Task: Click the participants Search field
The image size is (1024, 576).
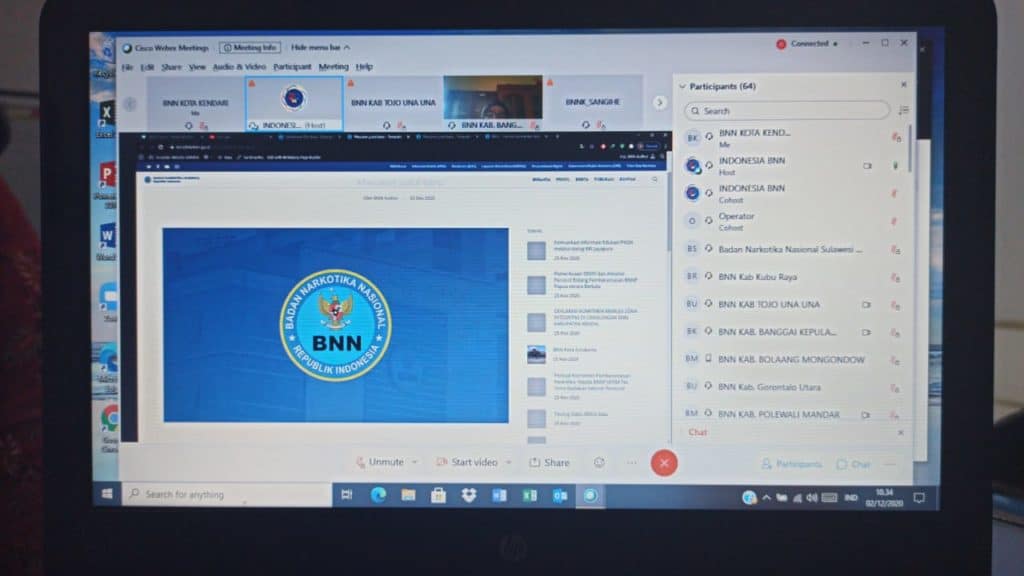Action: pyautogui.click(x=787, y=111)
